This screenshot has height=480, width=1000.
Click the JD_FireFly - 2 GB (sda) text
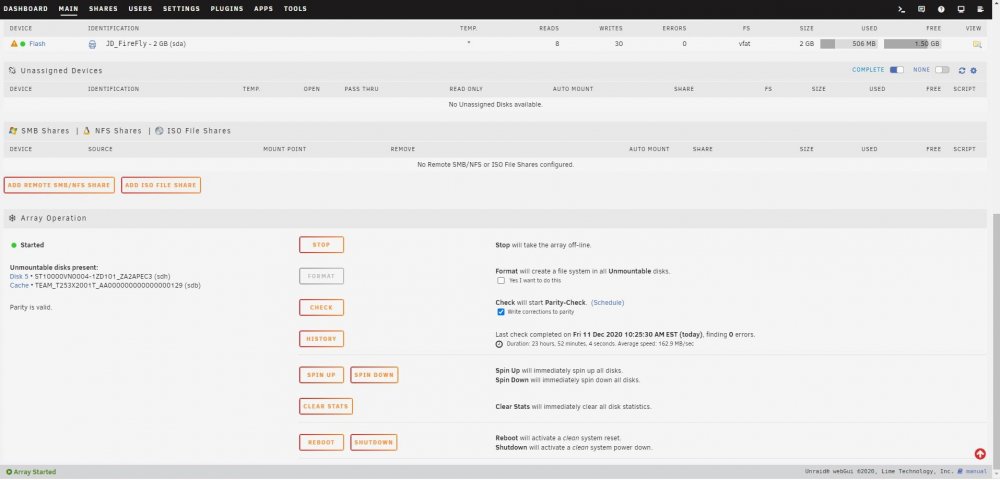(146, 44)
